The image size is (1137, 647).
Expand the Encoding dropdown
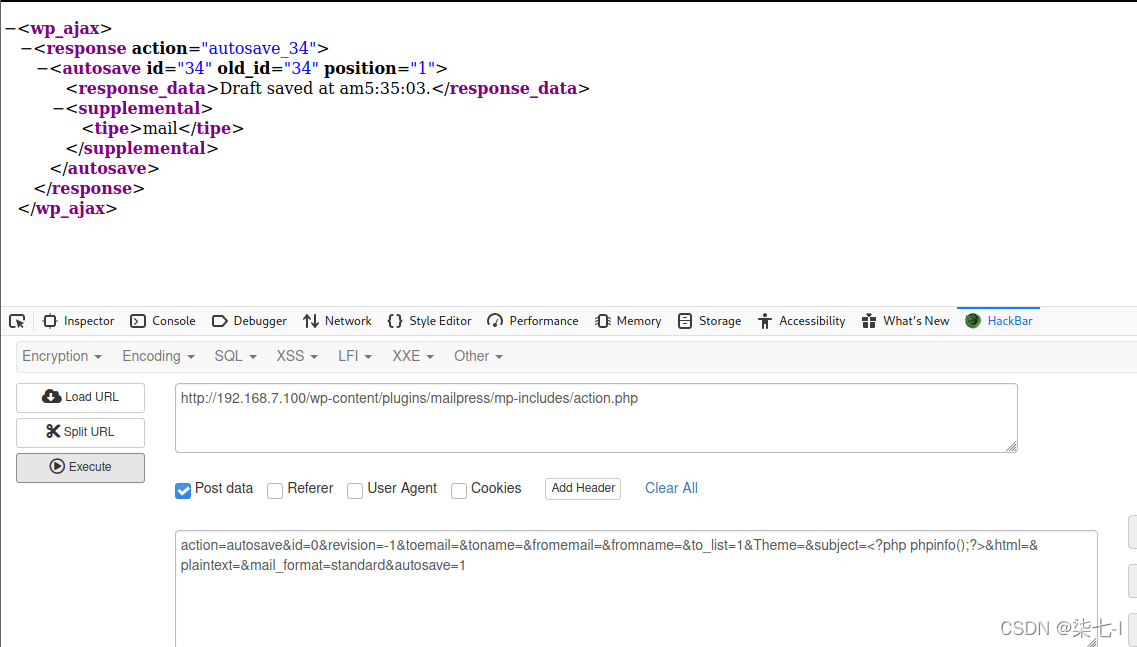click(158, 356)
